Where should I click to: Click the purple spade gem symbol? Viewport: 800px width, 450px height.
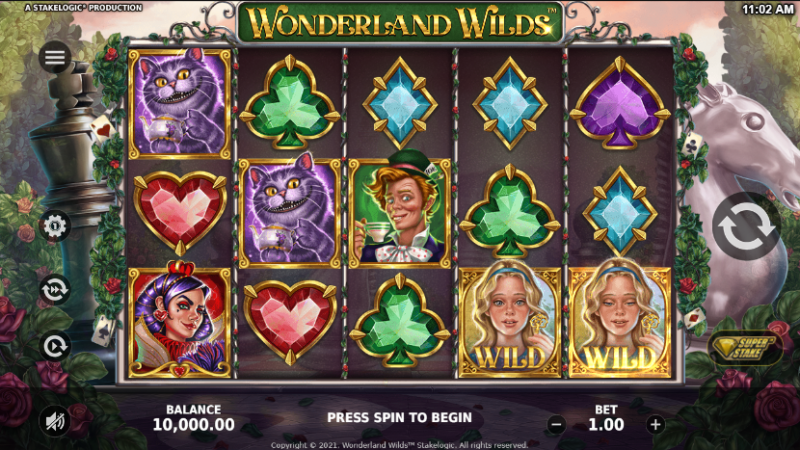(620, 104)
